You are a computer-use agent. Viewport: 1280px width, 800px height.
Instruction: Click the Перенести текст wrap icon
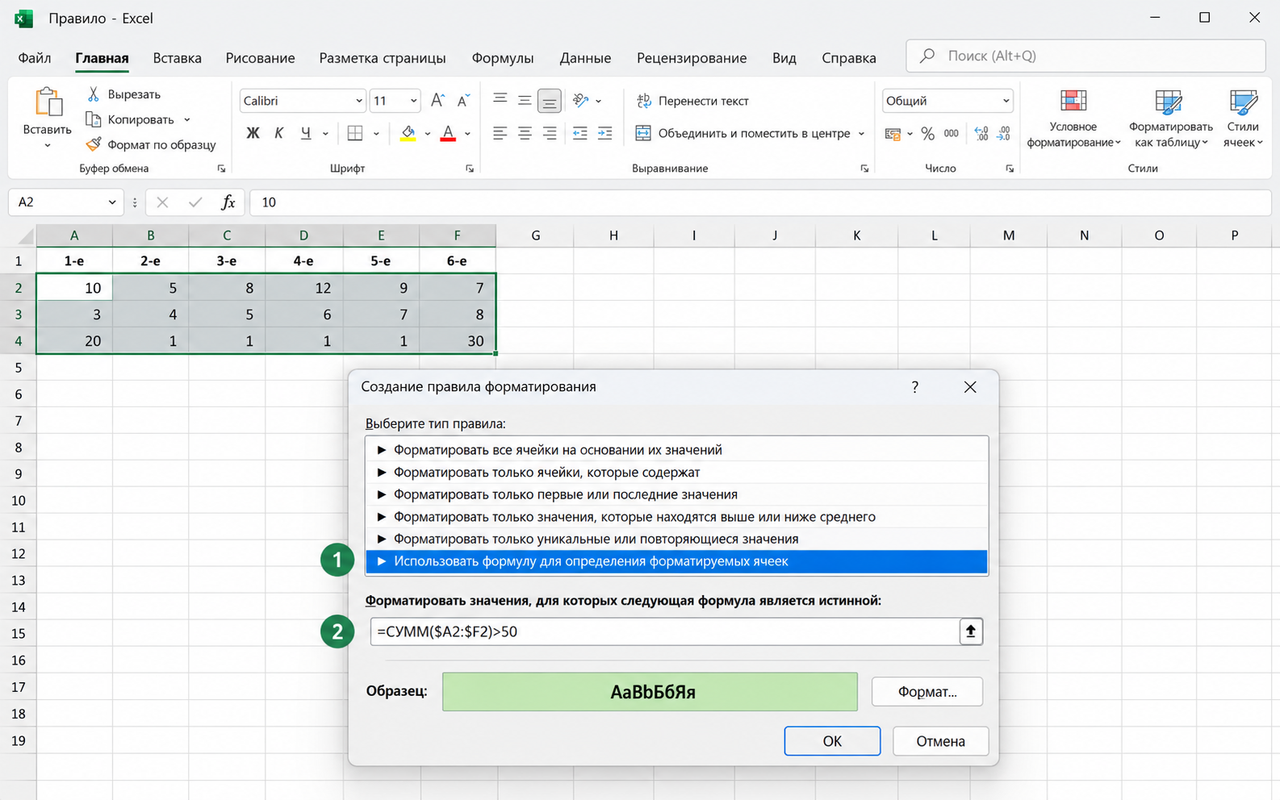coord(644,101)
